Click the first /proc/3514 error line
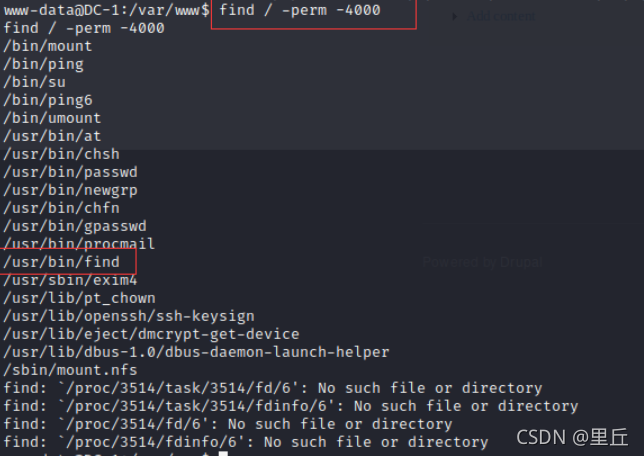The width and height of the screenshot is (644, 456). [273, 388]
